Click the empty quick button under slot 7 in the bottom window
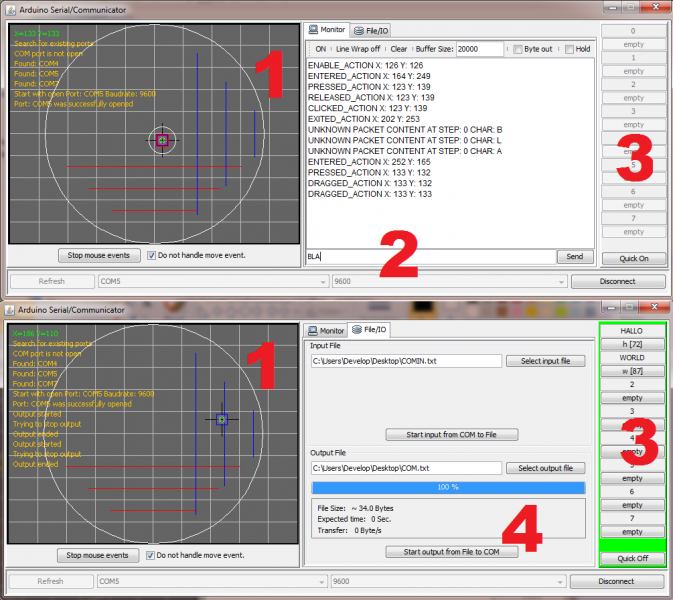Image resolution: width=673 pixels, height=600 pixels. tap(632, 532)
